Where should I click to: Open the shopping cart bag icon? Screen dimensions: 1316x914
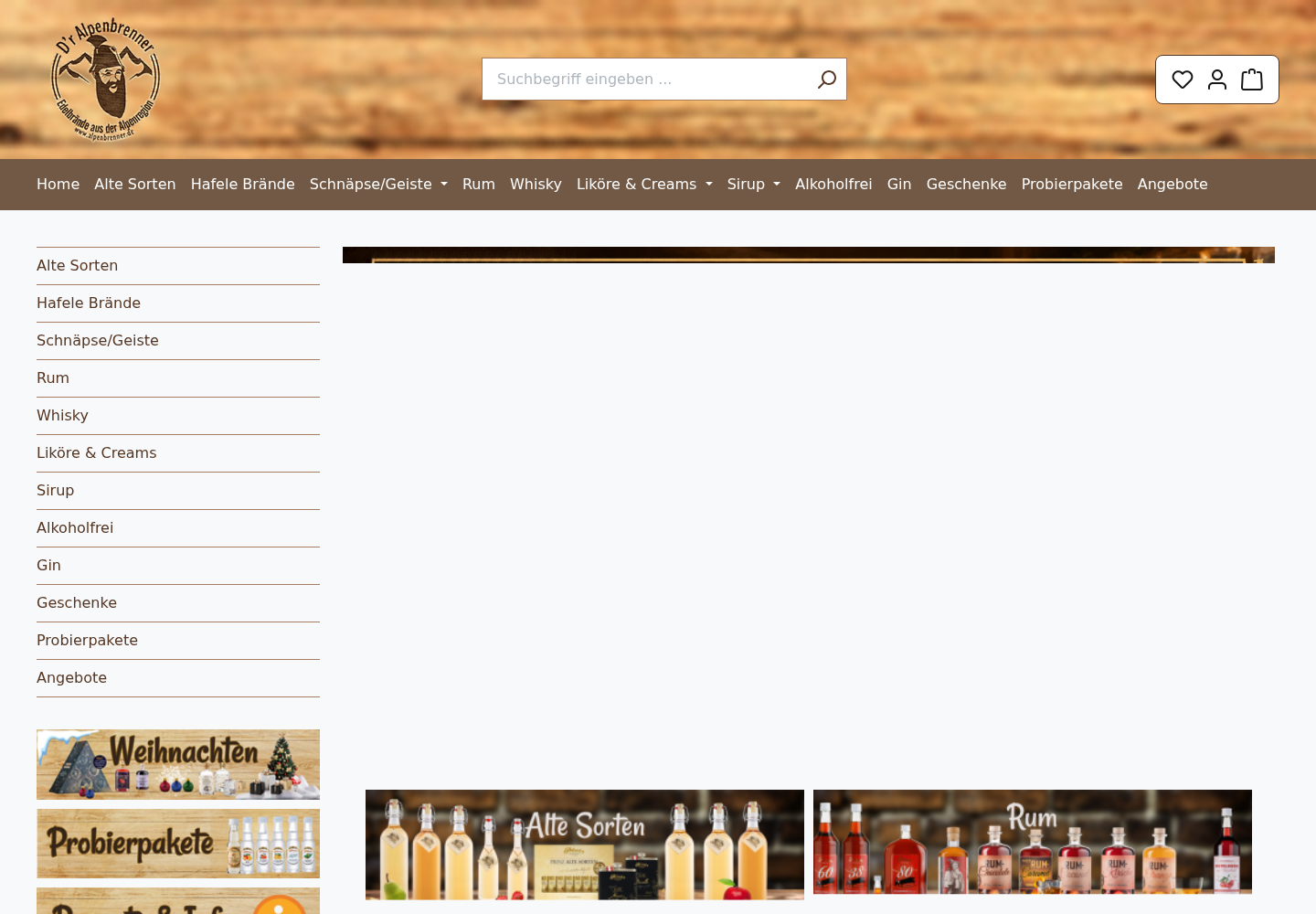pyautogui.click(x=1252, y=80)
